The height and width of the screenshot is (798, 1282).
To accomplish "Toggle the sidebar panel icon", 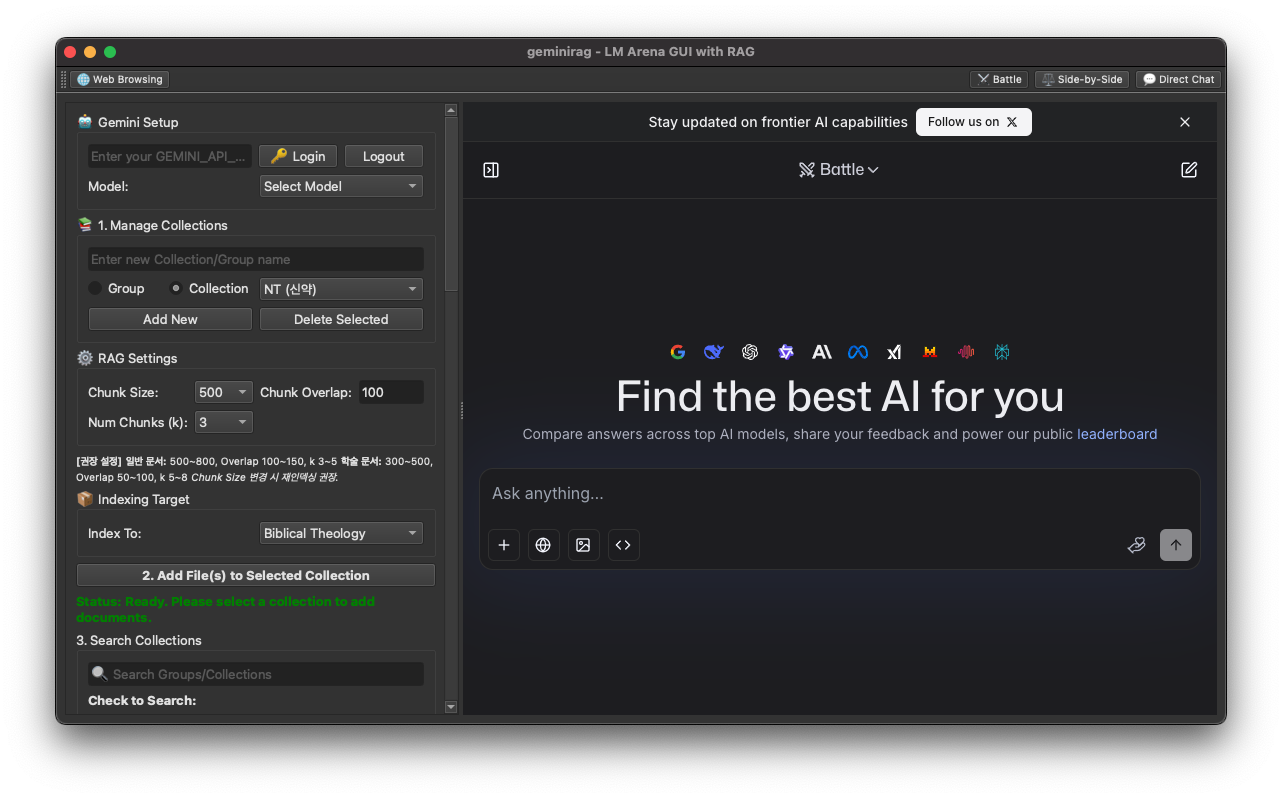I will coord(491,170).
